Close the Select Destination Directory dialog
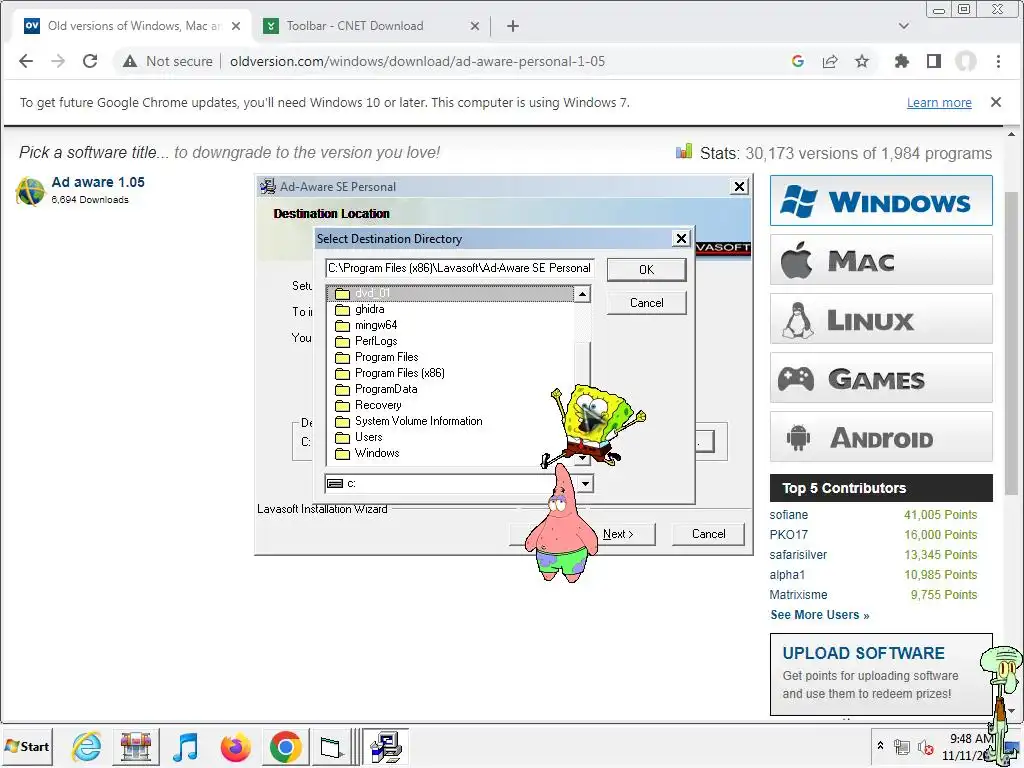Image resolution: width=1024 pixels, height=768 pixels. point(681,238)
